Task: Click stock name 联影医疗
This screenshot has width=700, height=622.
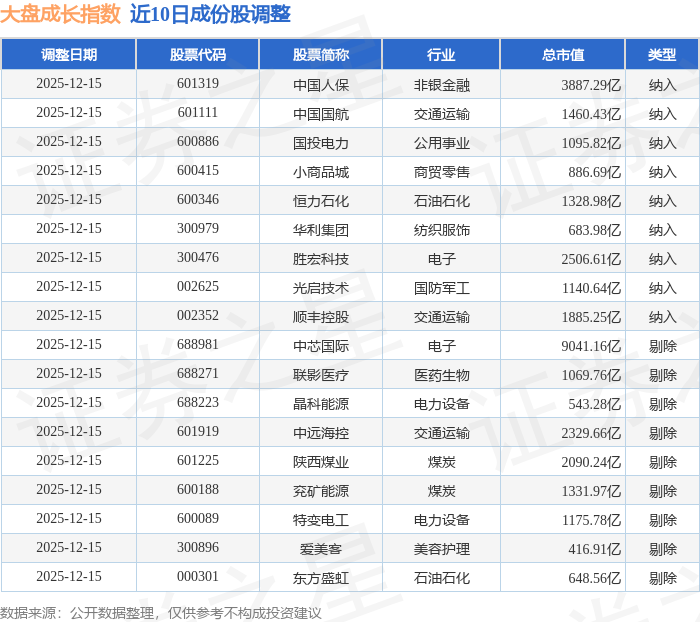Action: [x=321, y=375]
